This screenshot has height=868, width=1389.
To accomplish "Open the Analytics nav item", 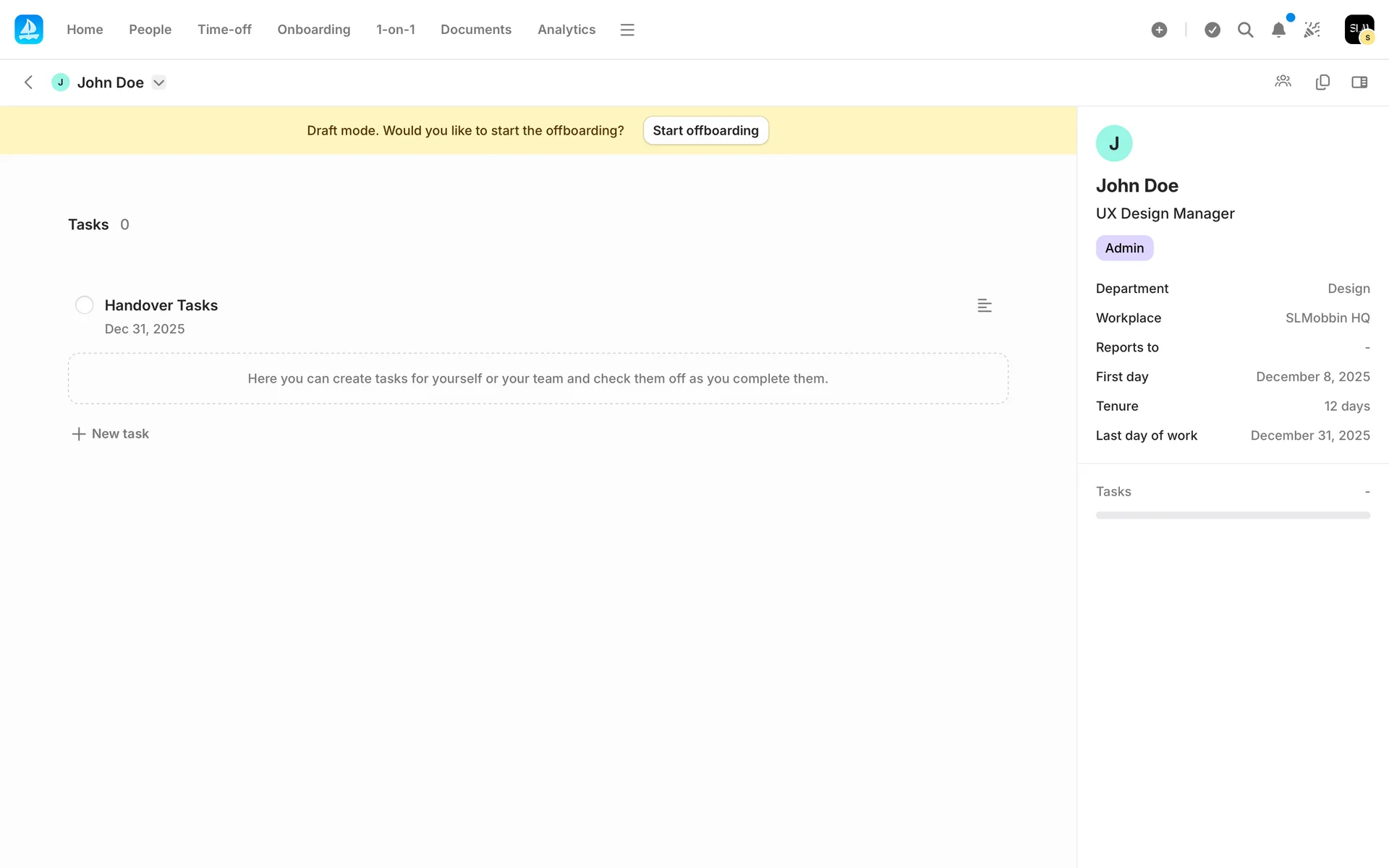I will [x=566, y=30].
